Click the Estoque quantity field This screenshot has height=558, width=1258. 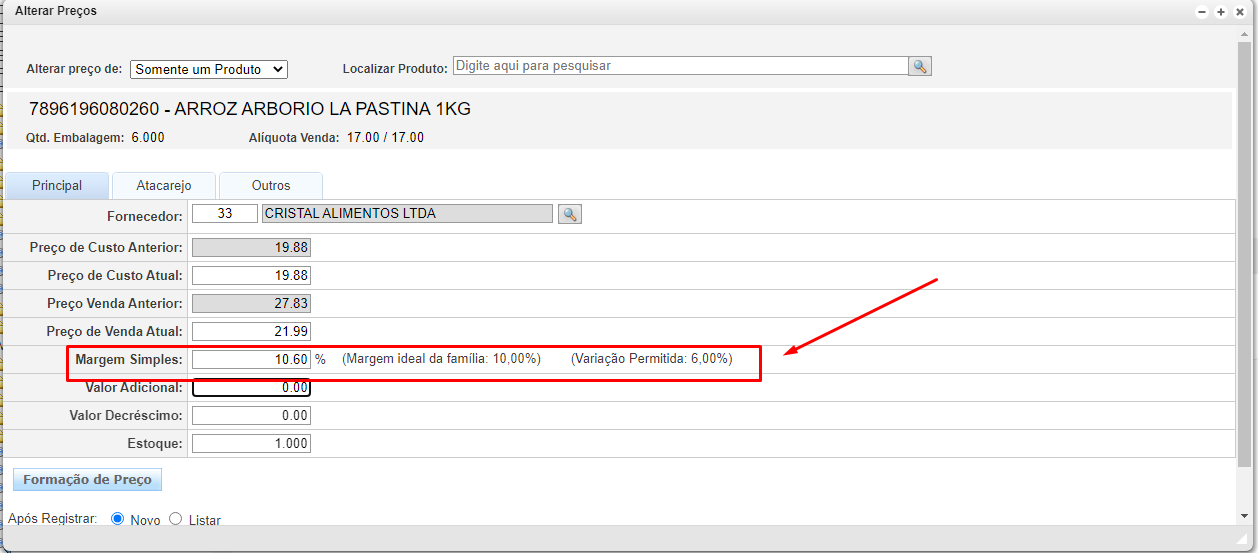coord(251,443)
